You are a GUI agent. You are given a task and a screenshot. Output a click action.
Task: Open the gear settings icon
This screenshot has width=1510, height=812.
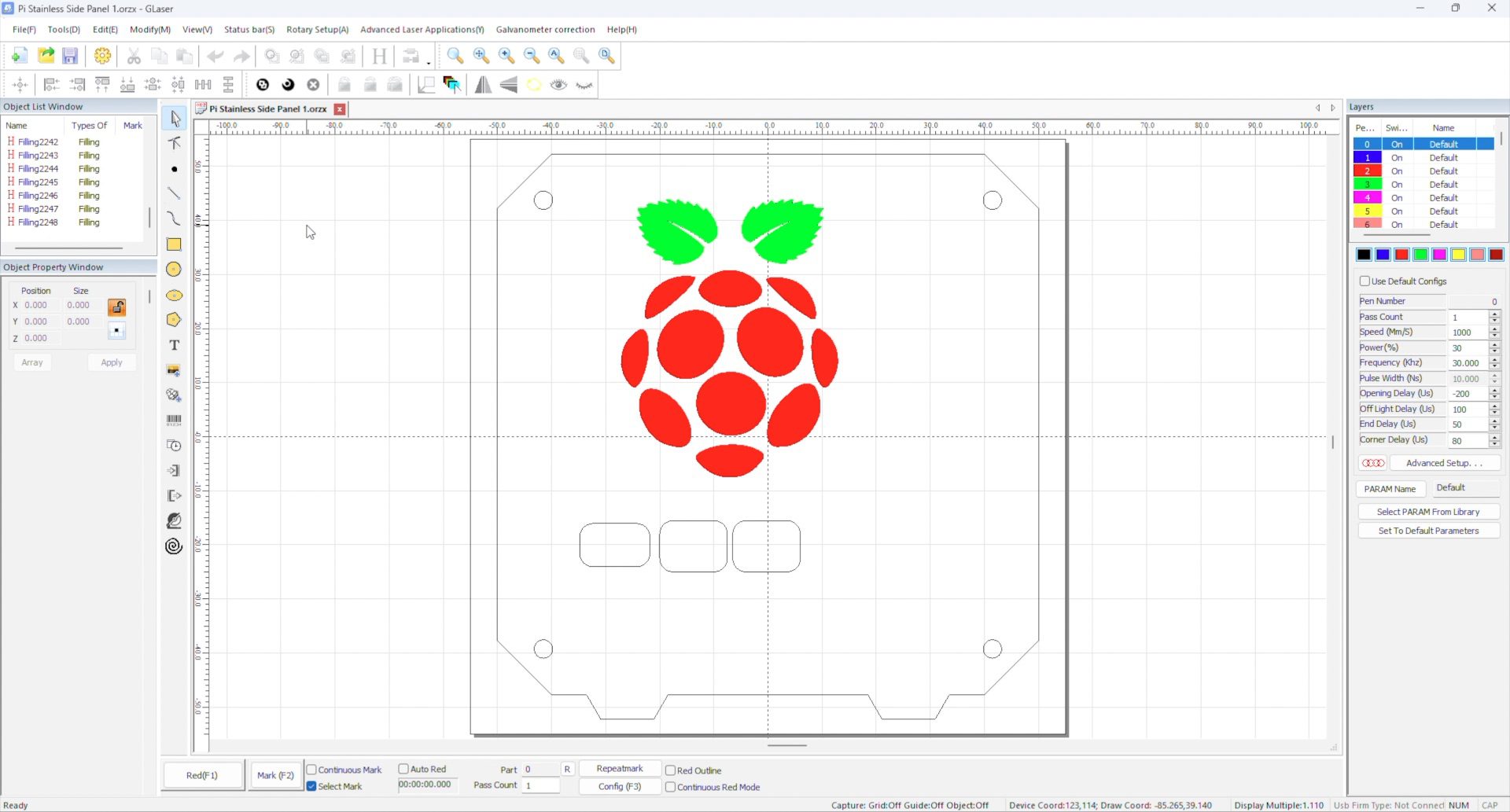(102, 56)
